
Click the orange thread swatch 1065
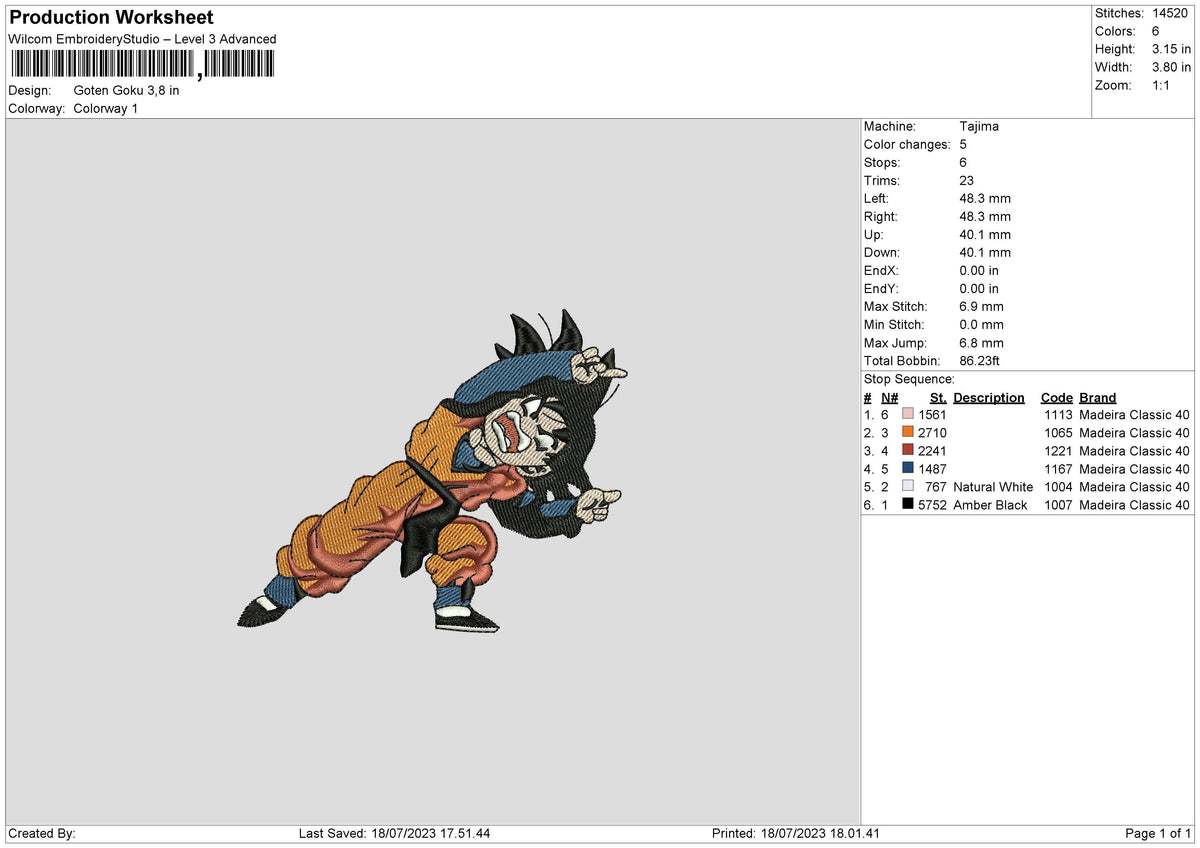click(x=908, y=432)
